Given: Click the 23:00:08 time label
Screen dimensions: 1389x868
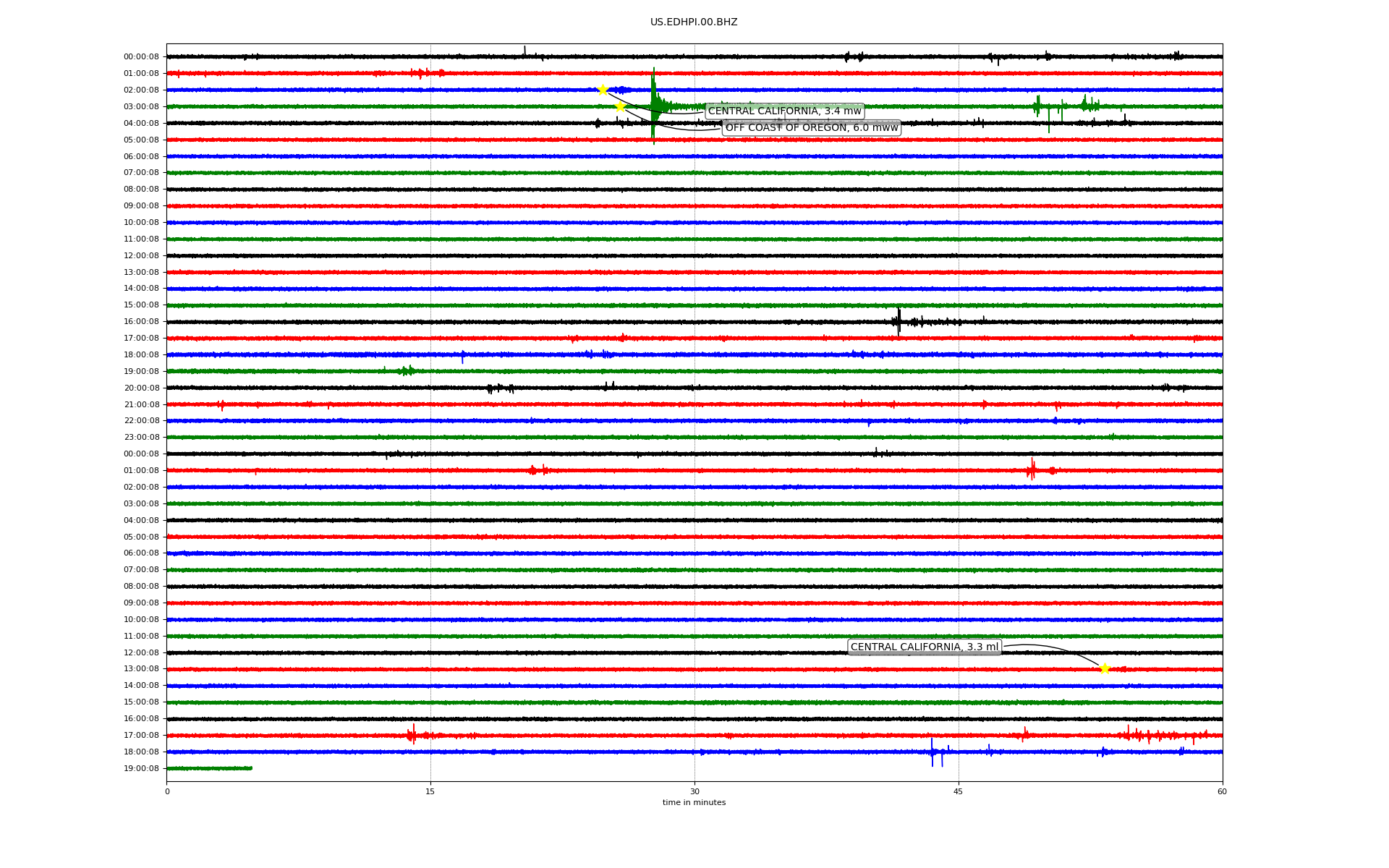Looking at the screenshot, I should click(141, 438).
